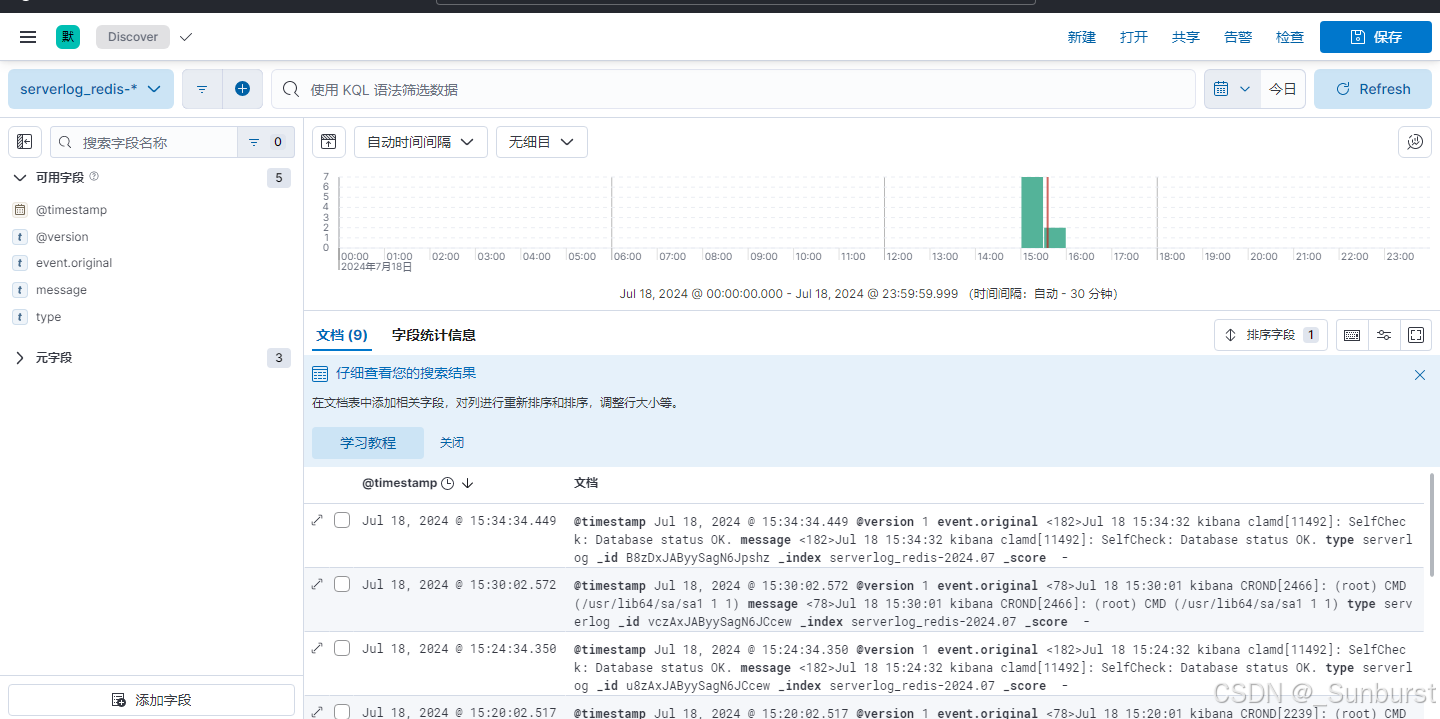1440x719 pixels.
Task: Click the clock icon in @timestamp header
Action: 448,483
